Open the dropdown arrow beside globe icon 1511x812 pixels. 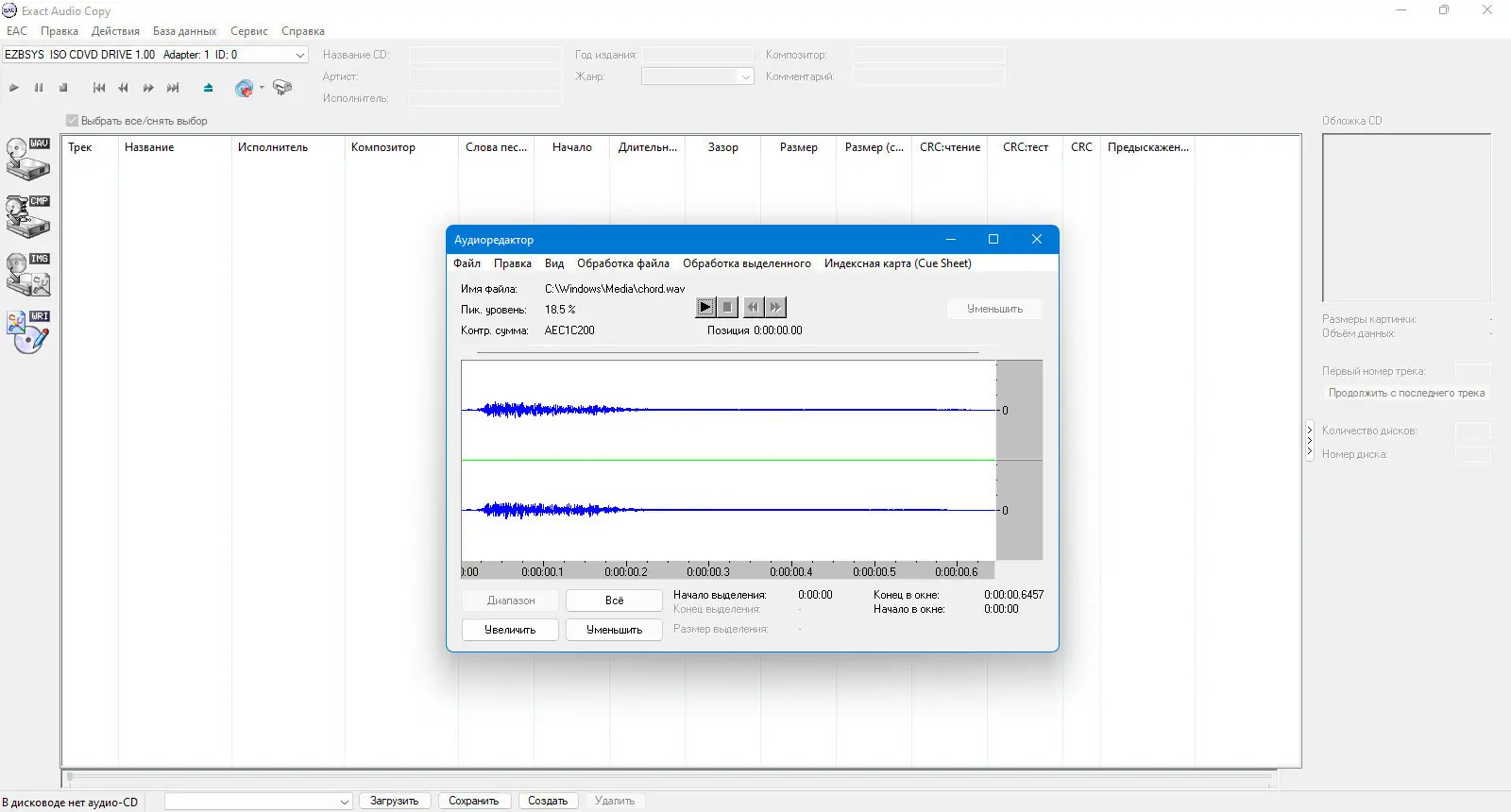262,88
